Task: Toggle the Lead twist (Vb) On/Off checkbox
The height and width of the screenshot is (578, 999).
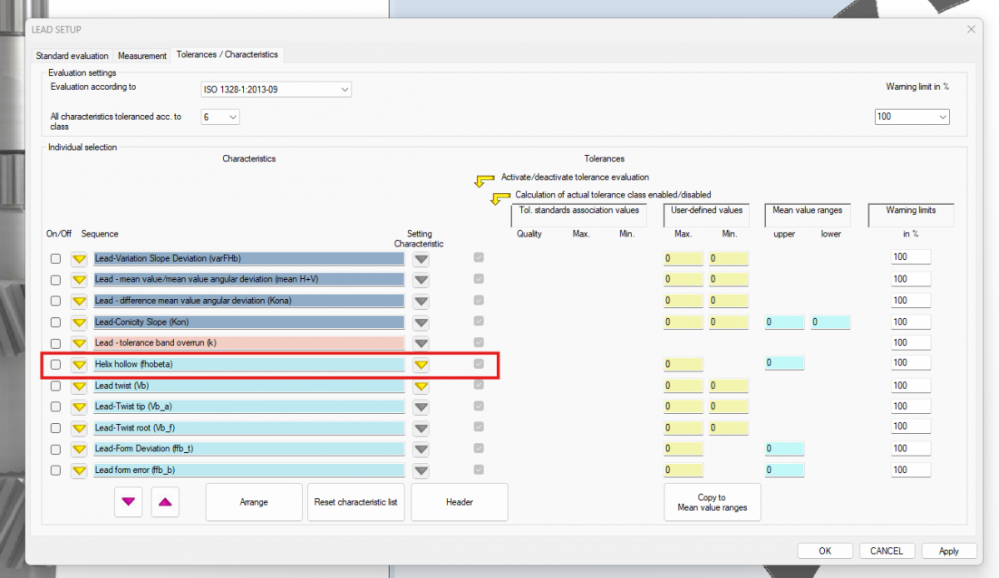Action: (56, 386)
